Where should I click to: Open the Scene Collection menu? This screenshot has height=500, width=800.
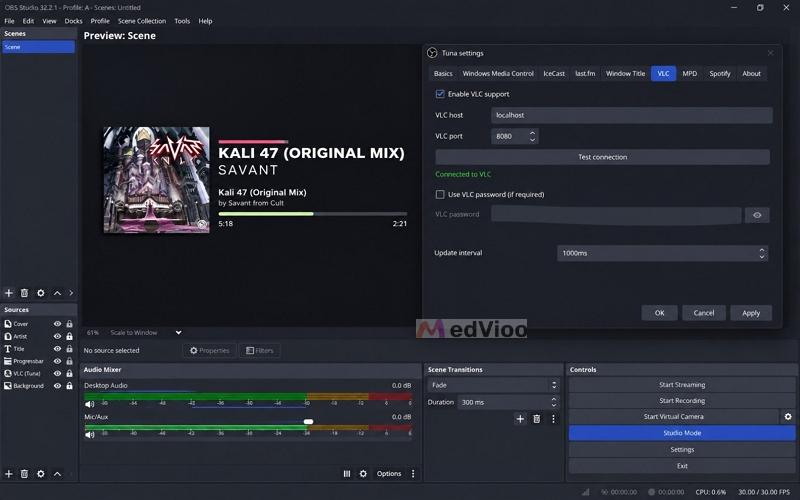[142, 21]
